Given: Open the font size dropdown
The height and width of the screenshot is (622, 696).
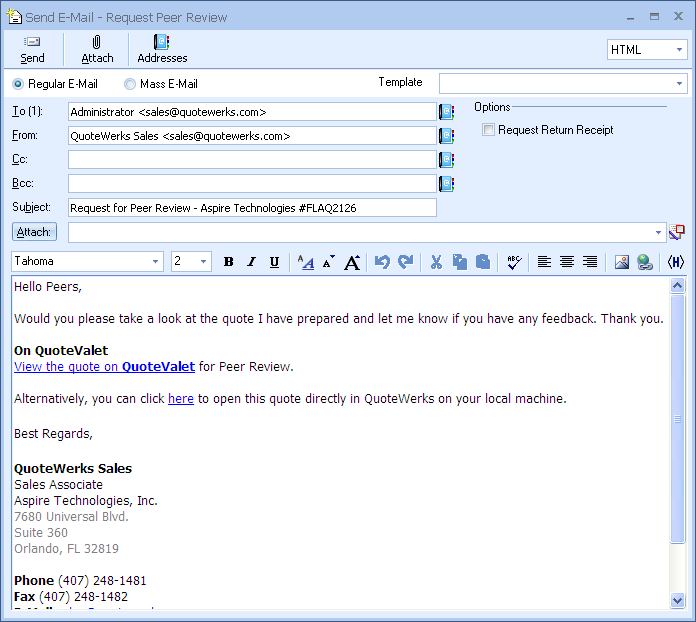Looking at the screenshot, I should click(x=191, y=261).
